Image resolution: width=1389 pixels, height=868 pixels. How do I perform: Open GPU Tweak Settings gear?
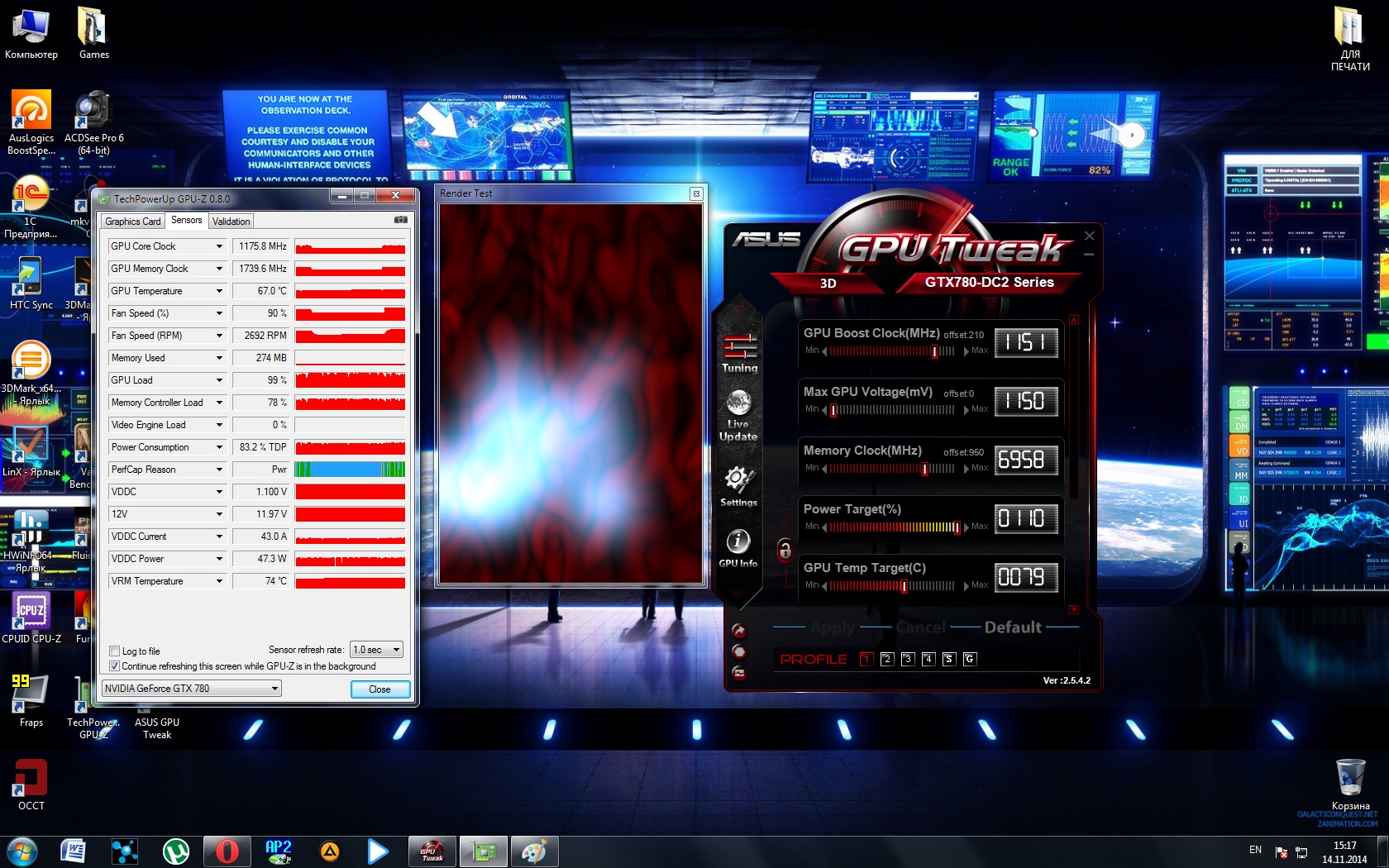click(738, 484)
